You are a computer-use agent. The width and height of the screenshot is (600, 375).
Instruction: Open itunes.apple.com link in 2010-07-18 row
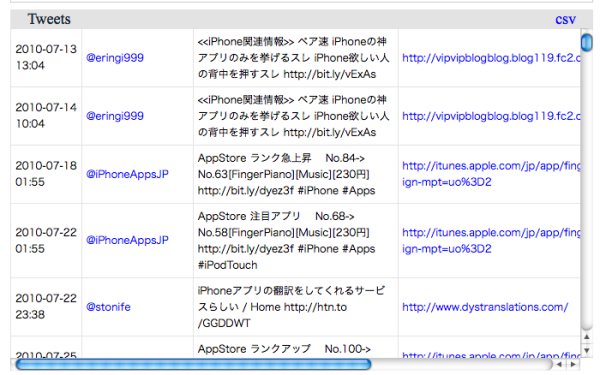click(x=491, y=174)
